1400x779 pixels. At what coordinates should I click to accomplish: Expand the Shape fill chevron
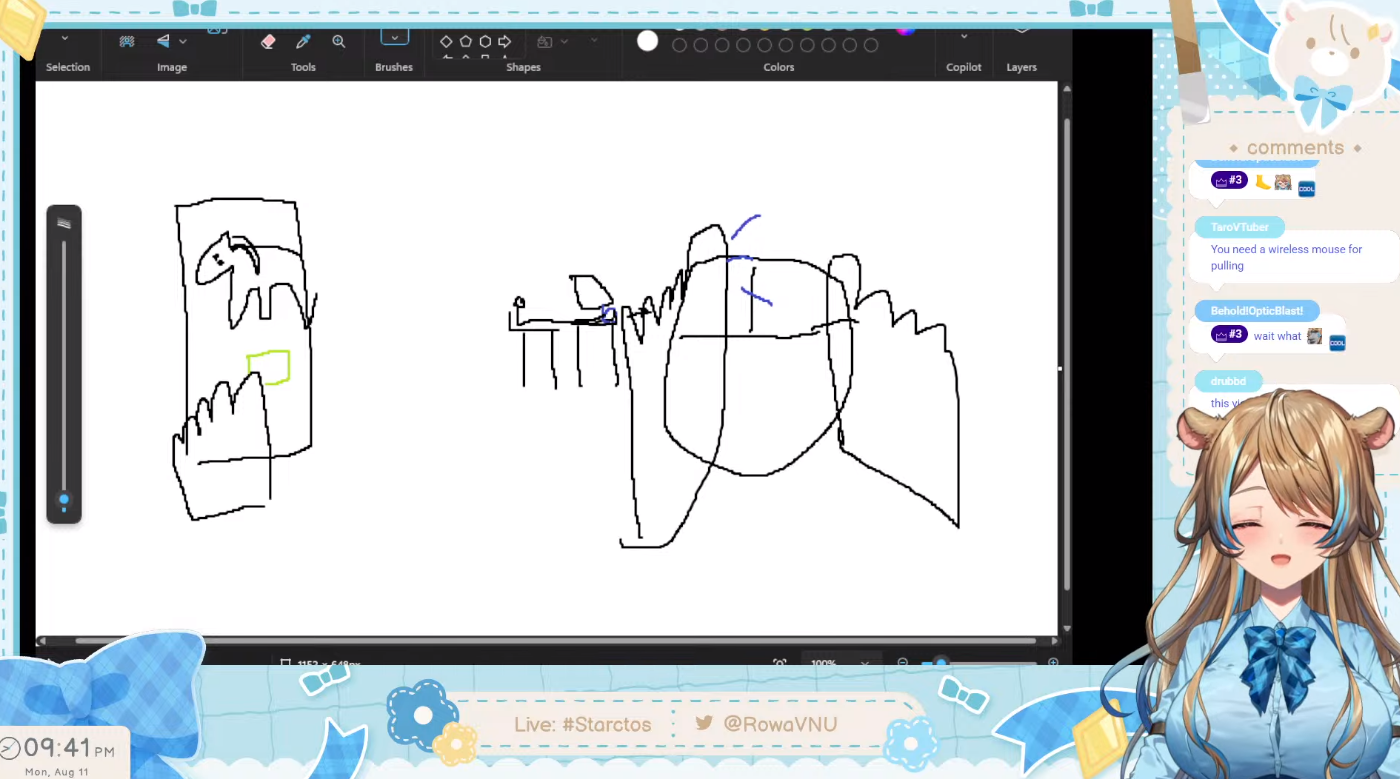(x=564, y=42)
